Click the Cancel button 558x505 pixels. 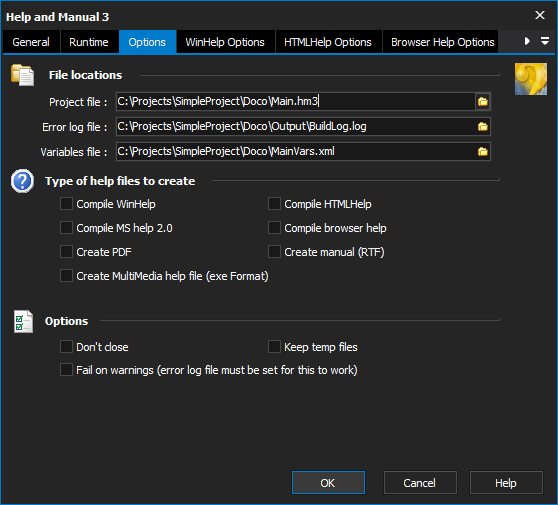pyautogui.click(x=420, y=483)
